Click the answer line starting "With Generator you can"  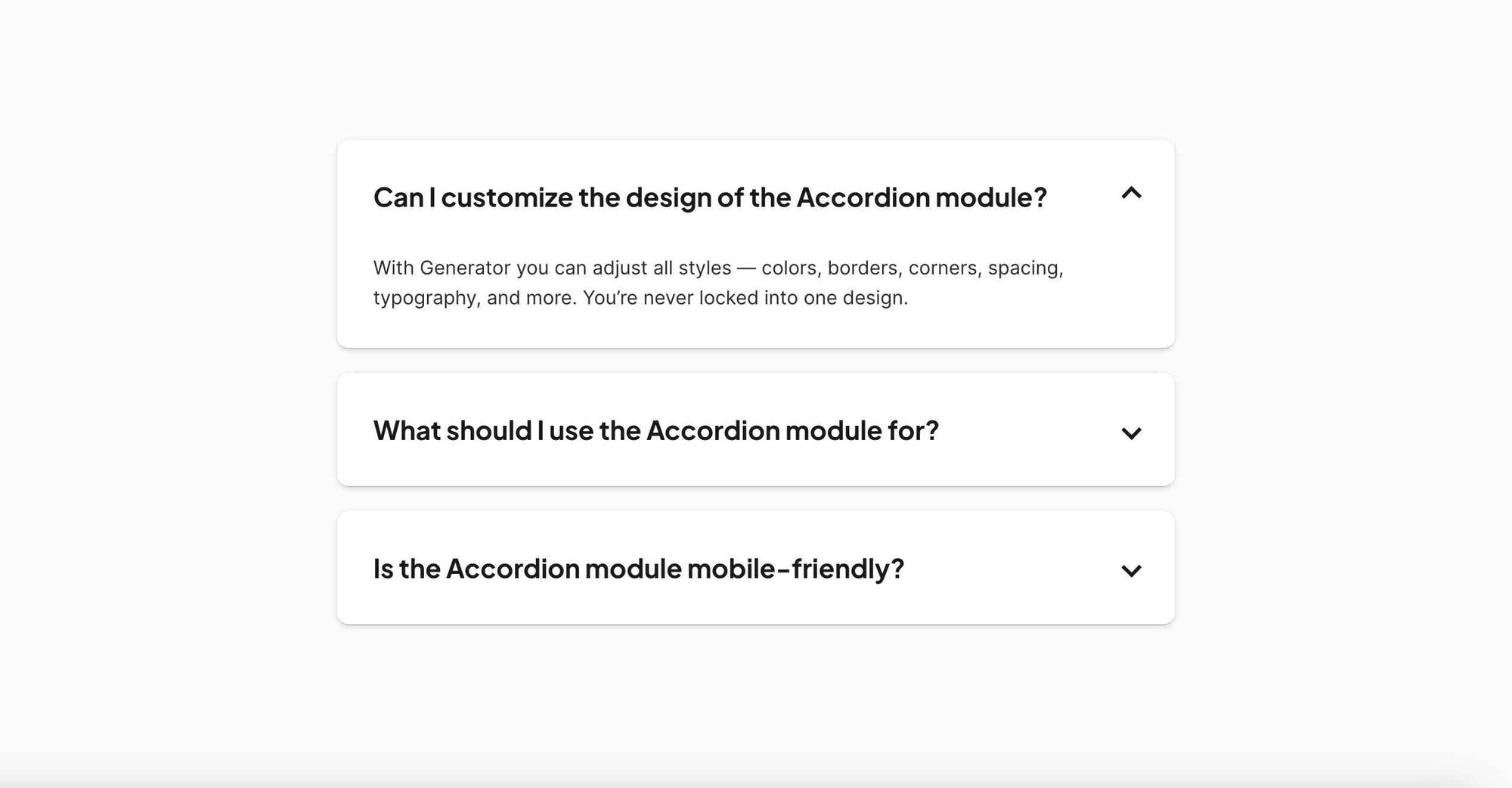coord(717,268)
